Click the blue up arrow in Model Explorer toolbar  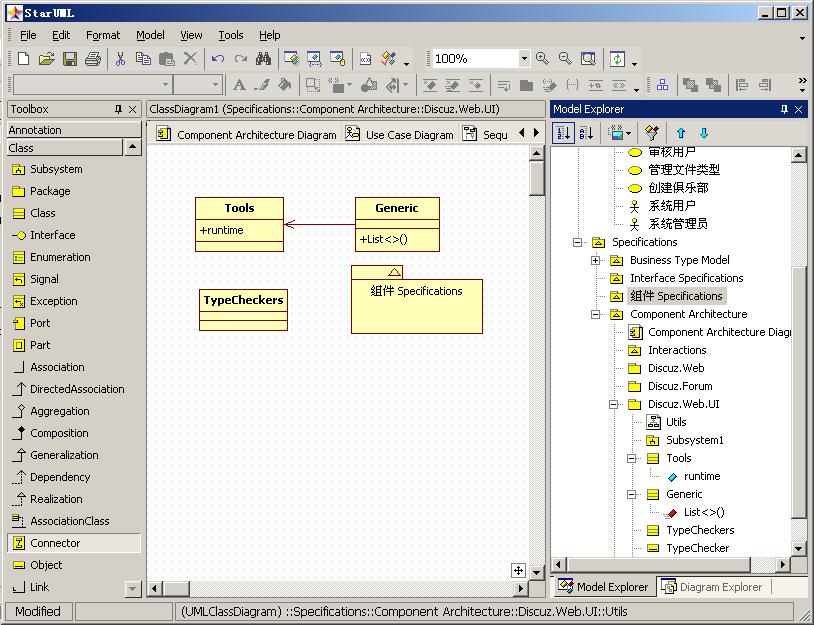click(680, 132)
